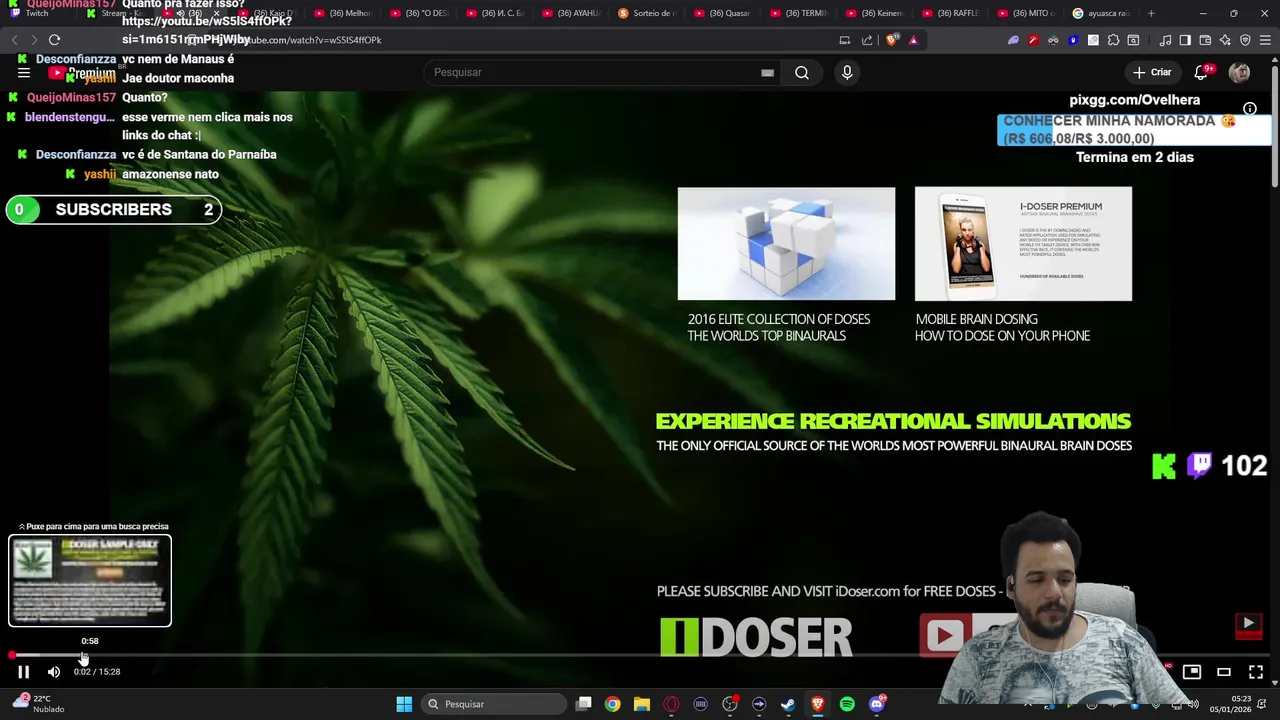Start voice search with the microphone
1280x720 pixels.
tap(847, 72)
